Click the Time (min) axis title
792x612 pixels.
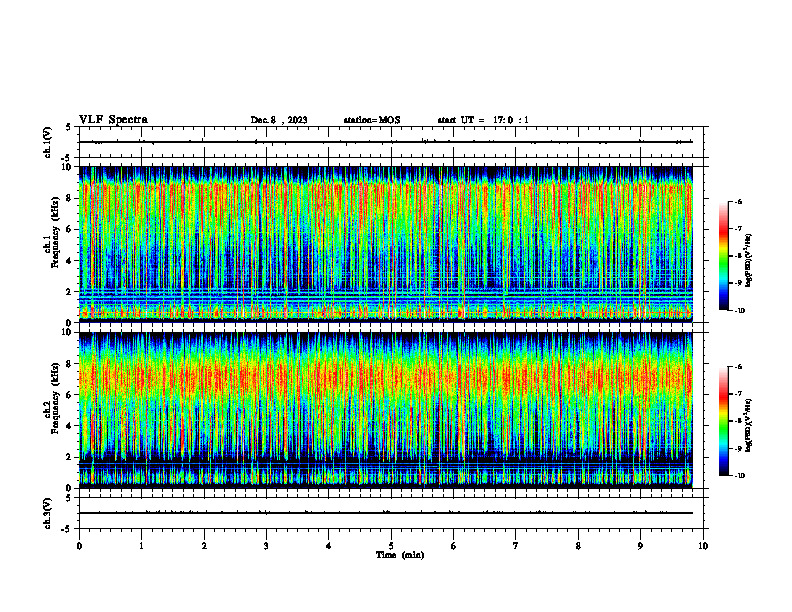(400, 555)
